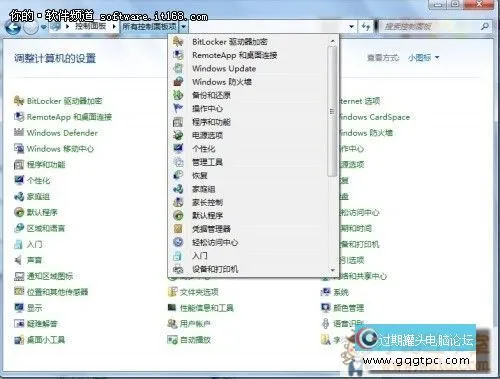Screen dimensions: 500x379
Task: Click 用户帐户 icon
Action: click(x=172, y=324)
